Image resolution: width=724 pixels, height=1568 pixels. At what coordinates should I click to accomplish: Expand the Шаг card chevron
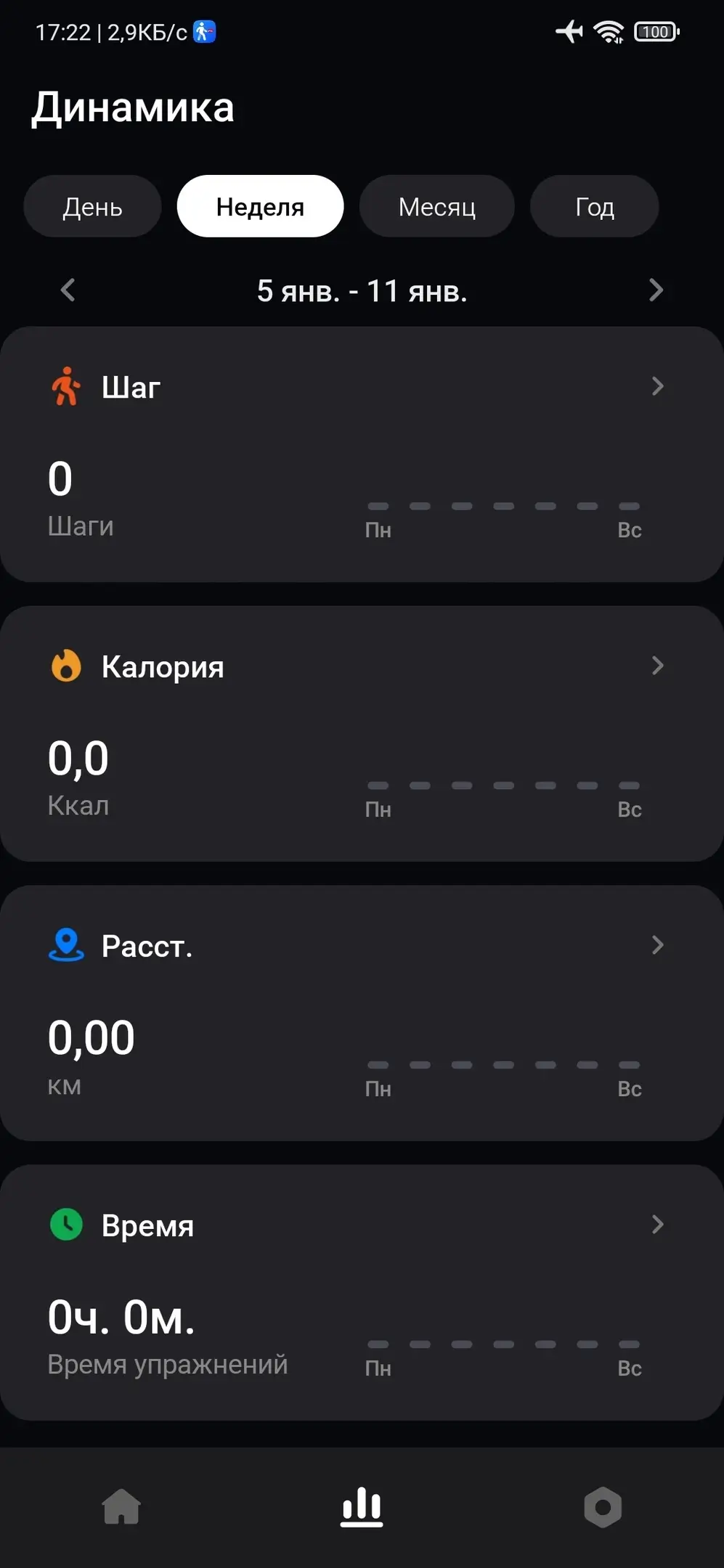[x=657, y=386]
